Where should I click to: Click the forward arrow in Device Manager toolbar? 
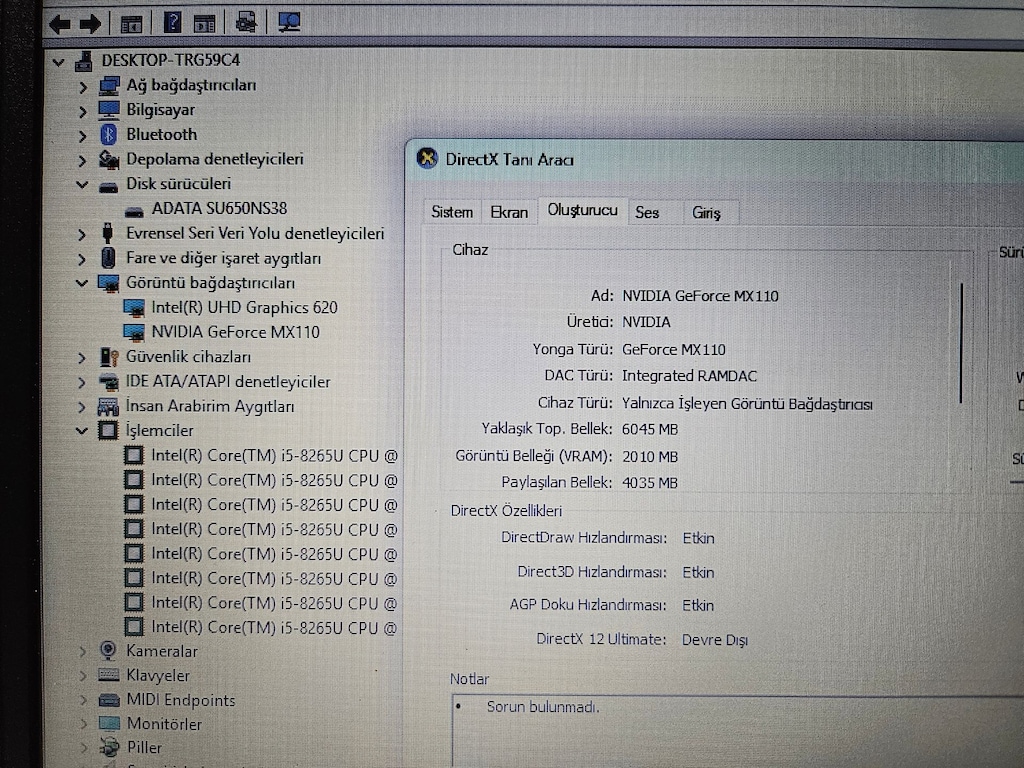tap(90, 25)
